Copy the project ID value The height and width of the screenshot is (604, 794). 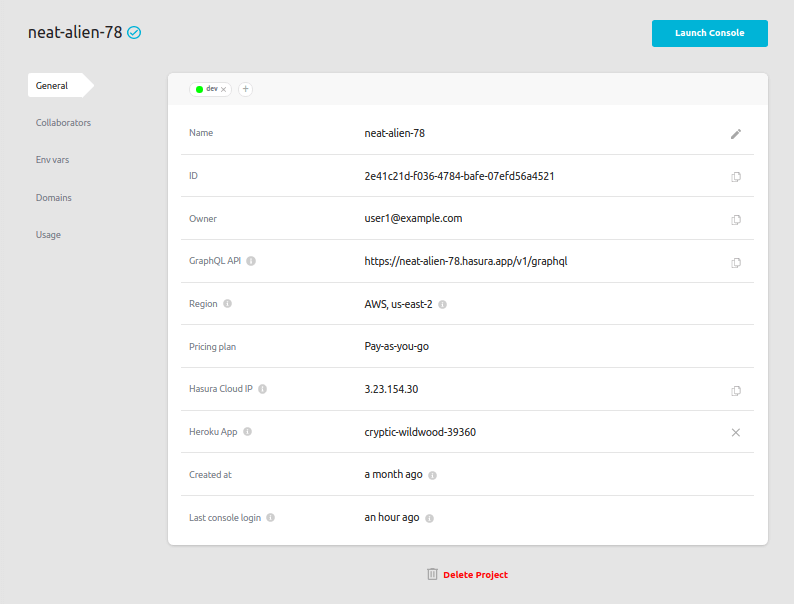736,177
